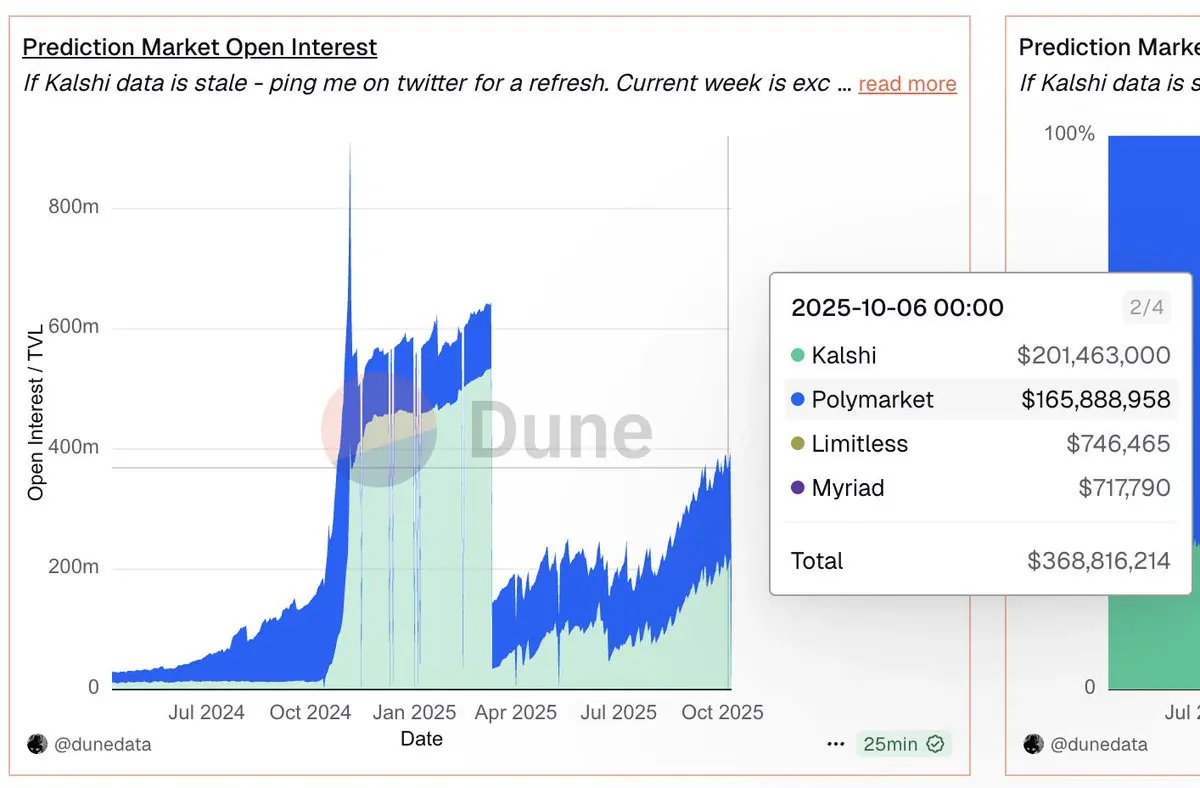
Task: Click the olive Limitless legend dot in tooltip
Action: pyautogui.click(x=797, y=444)
